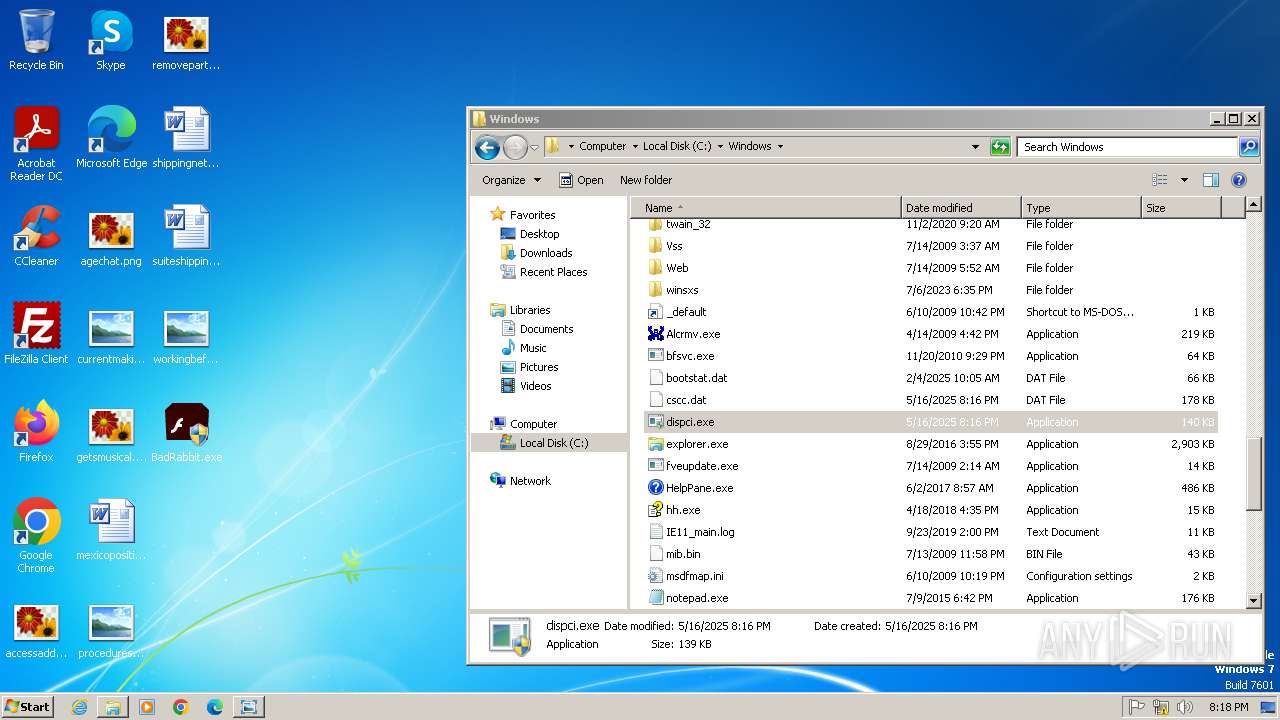Select the mexicopositi Word document icon
The height and width of the screenshot is (720, 1280).
tap(111, 530)
